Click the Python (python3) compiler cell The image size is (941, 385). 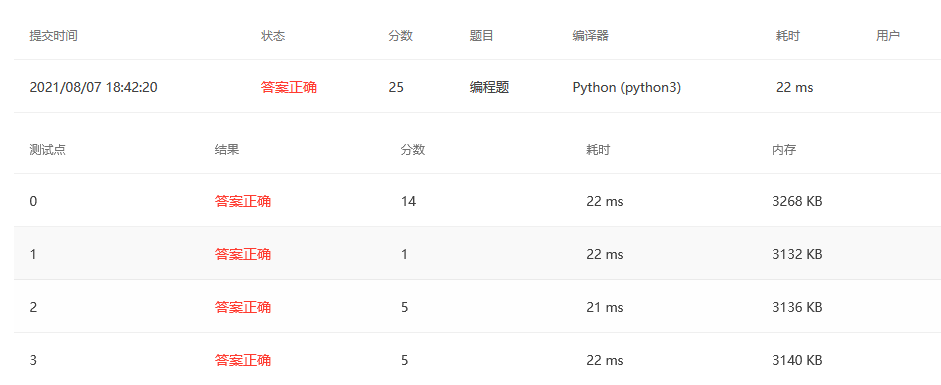point(627,88)
